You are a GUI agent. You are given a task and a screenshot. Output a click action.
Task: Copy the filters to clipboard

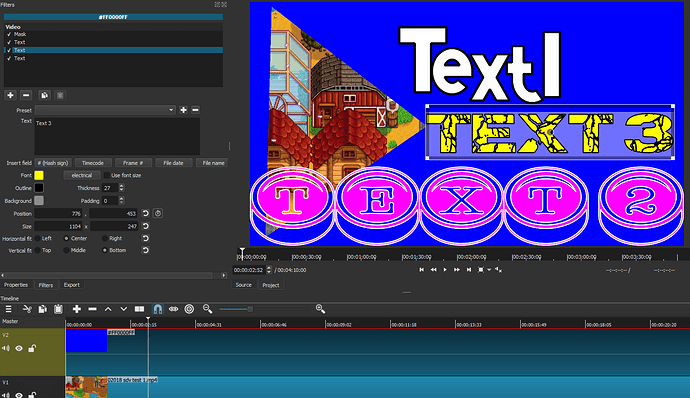point(44,95)
